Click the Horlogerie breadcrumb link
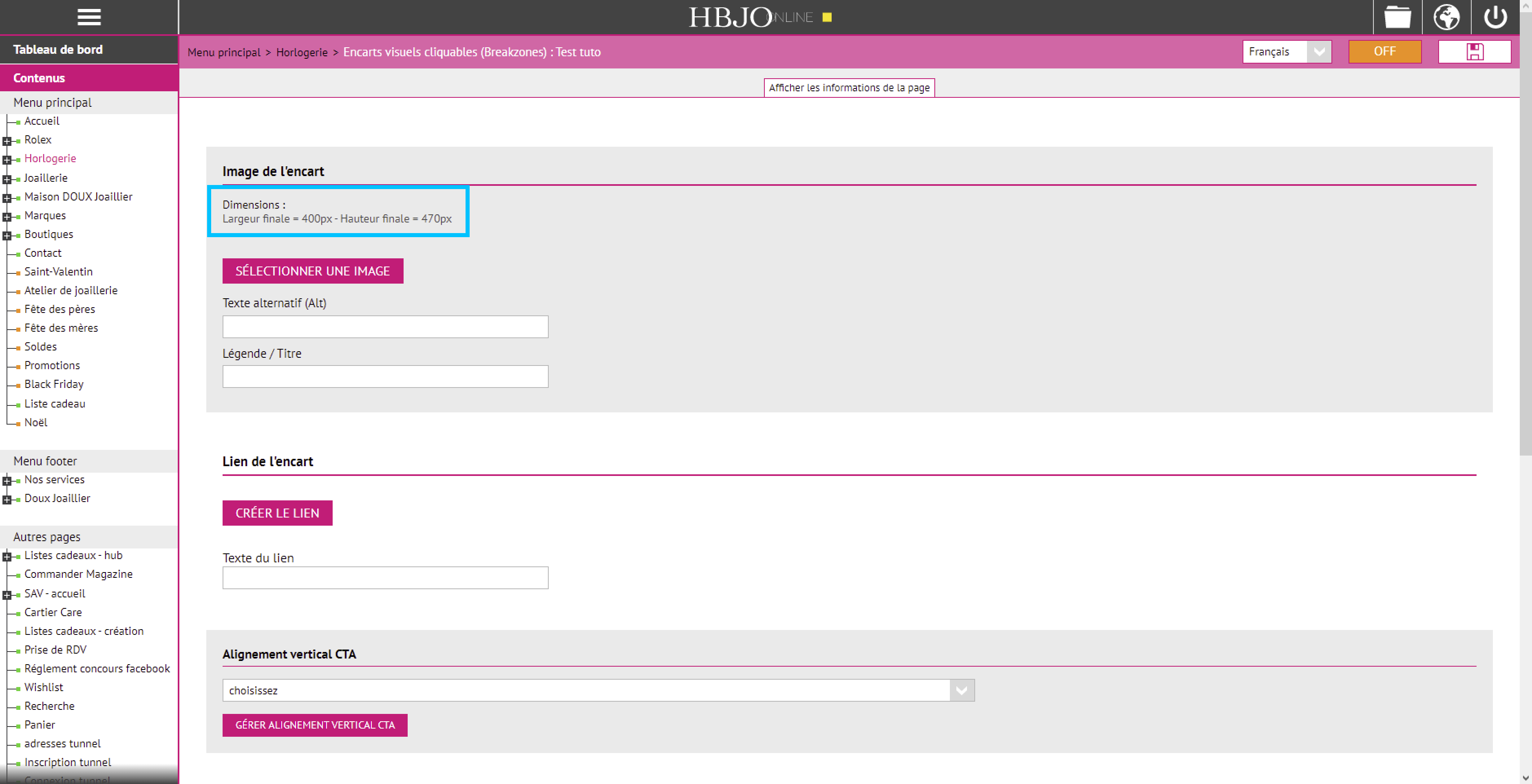1532x784 pixels. pyautogui.click(x=302, y=52)
